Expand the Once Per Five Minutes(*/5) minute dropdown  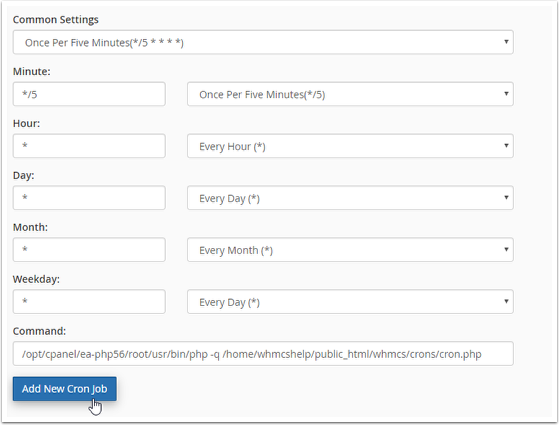[350, 94]
